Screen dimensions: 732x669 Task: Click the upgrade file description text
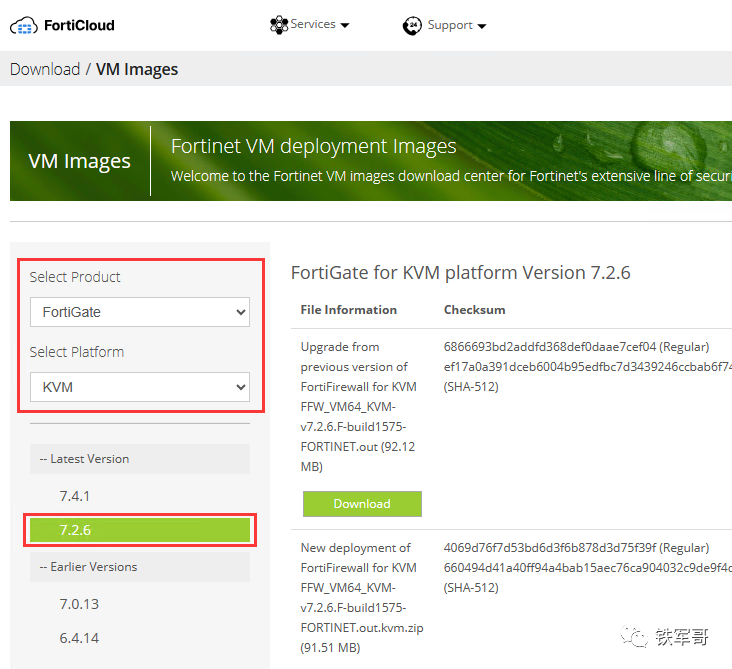tap(359, 407)
